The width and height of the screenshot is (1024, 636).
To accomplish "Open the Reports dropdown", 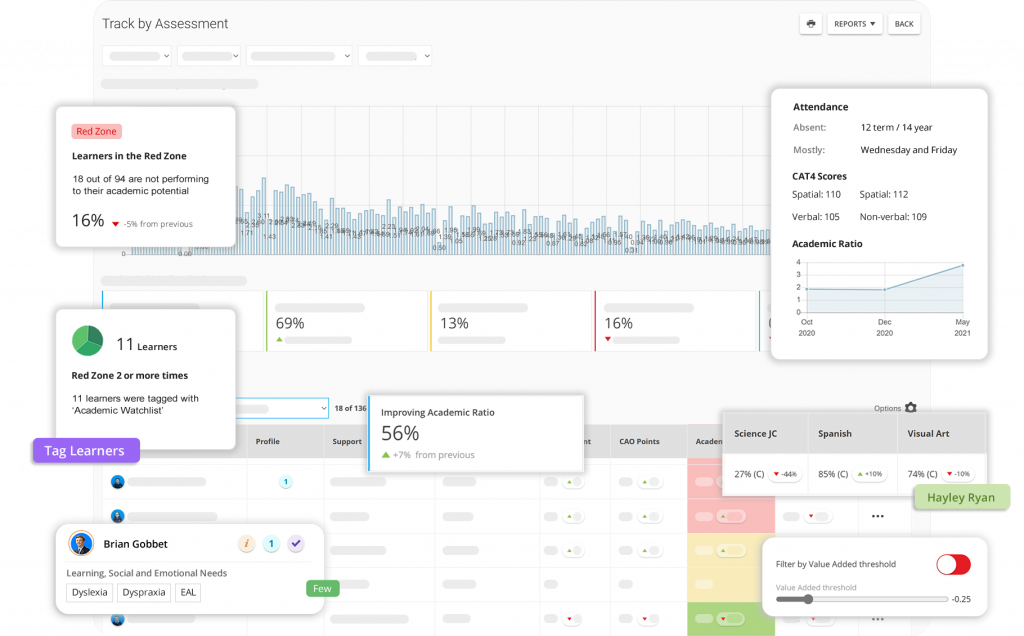I will [855, 23].
